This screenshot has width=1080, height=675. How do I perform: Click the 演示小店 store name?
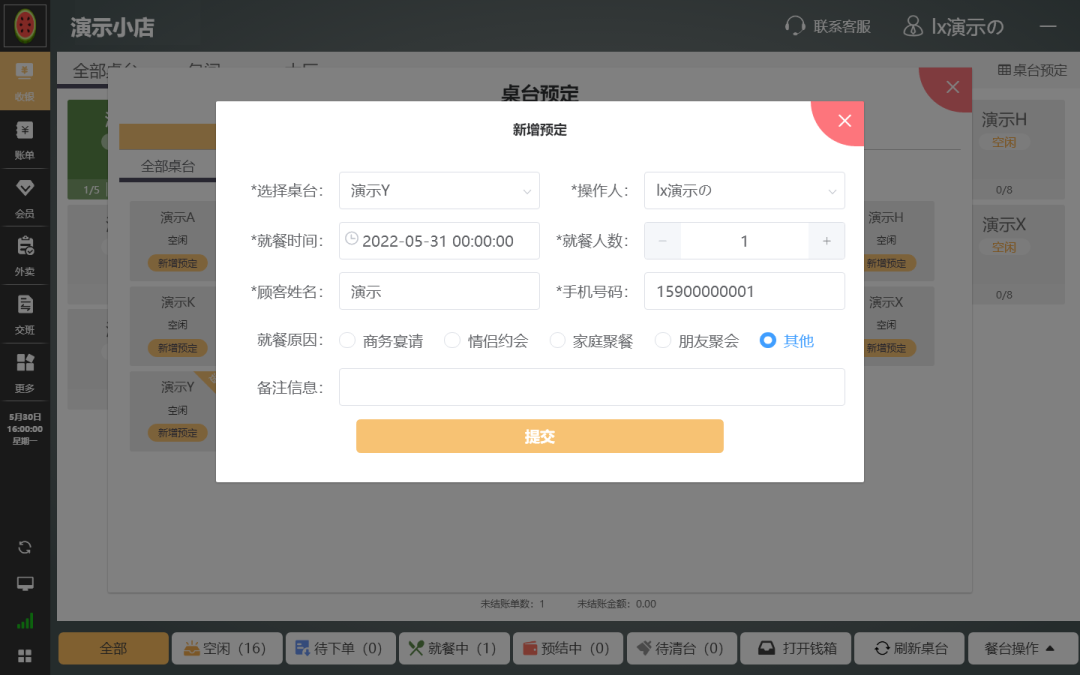[x=112, y=28]
